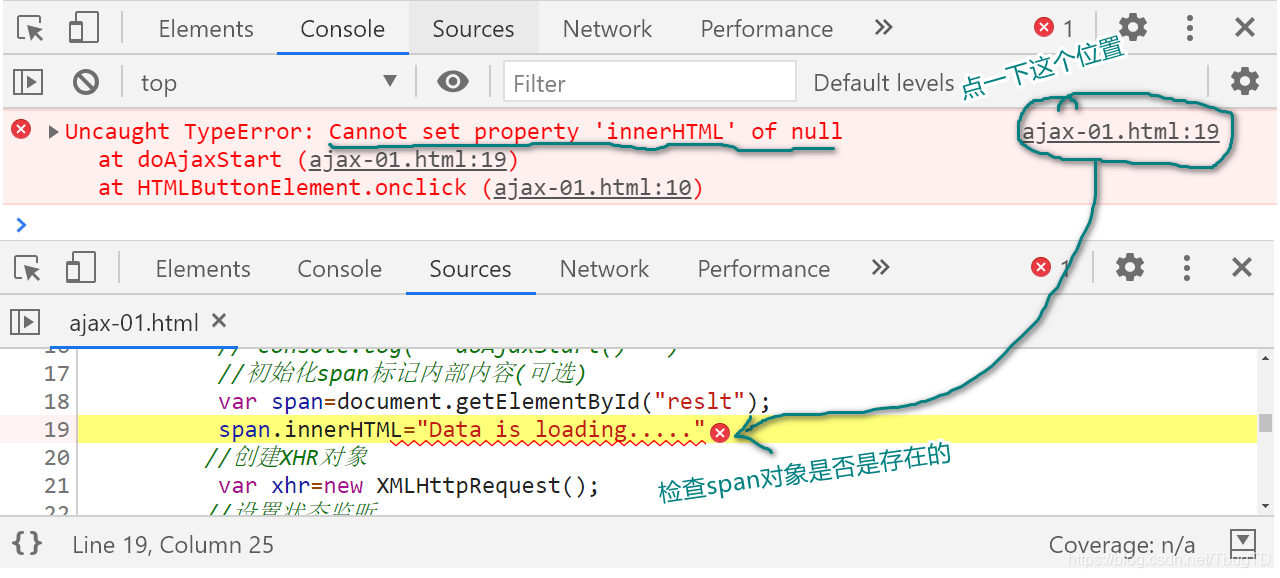Toggle live expression eye icon
This screenshot has width=1280, height=578.
[453, 81]
